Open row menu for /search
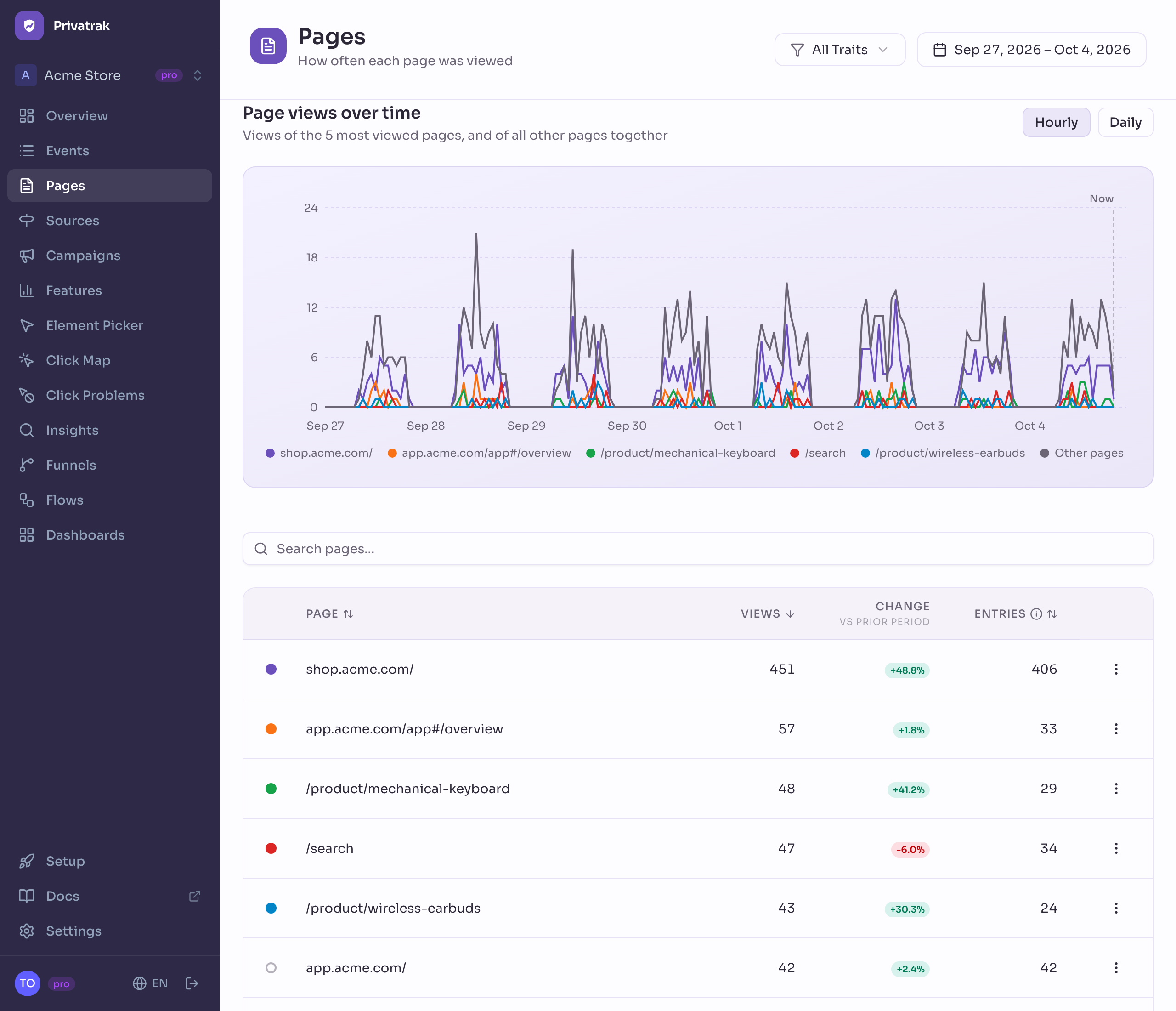This screenshot has height=1011, width=1176. point(1116,849)
